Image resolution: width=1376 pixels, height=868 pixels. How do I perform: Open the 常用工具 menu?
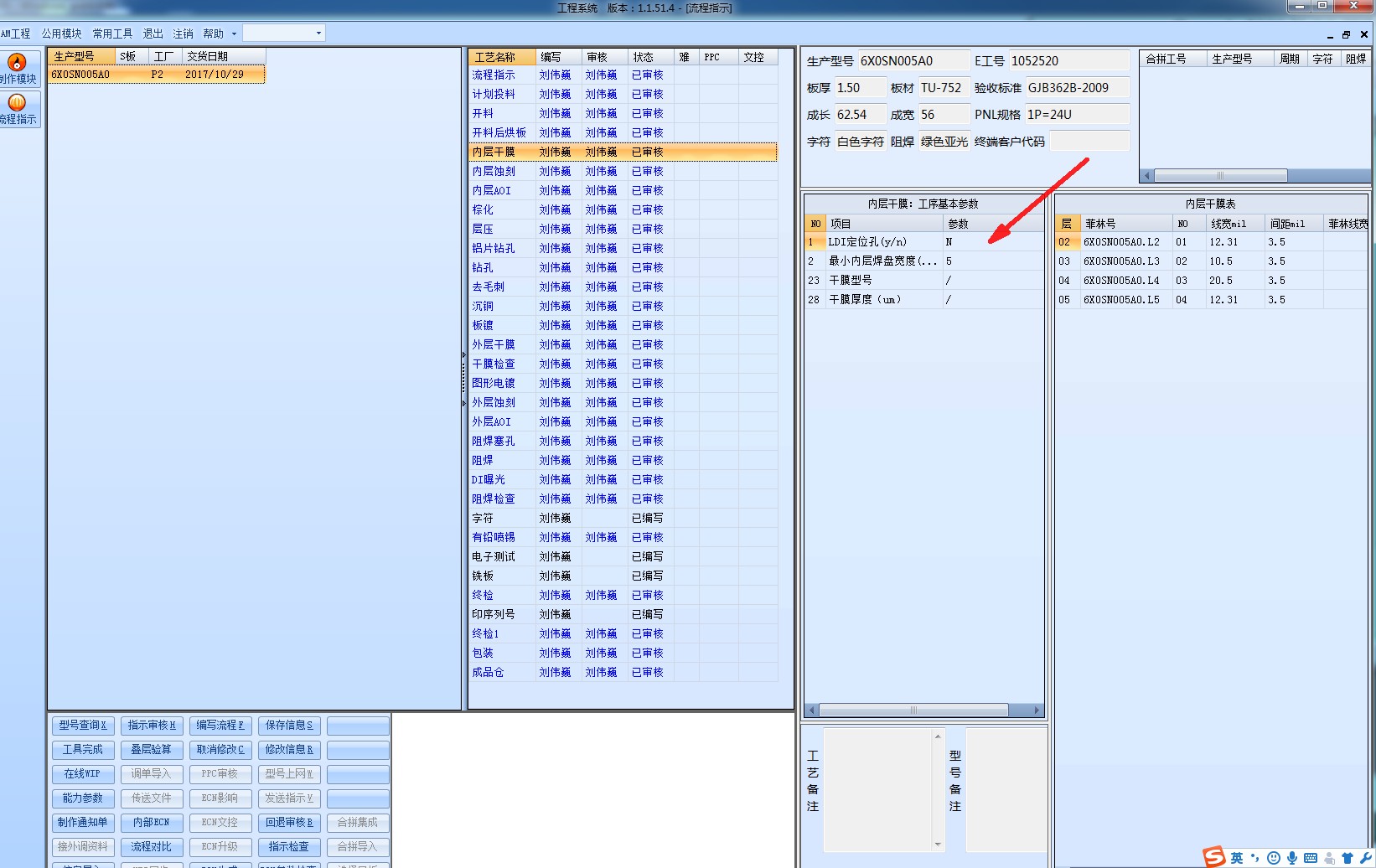click(x=112, y=34)
